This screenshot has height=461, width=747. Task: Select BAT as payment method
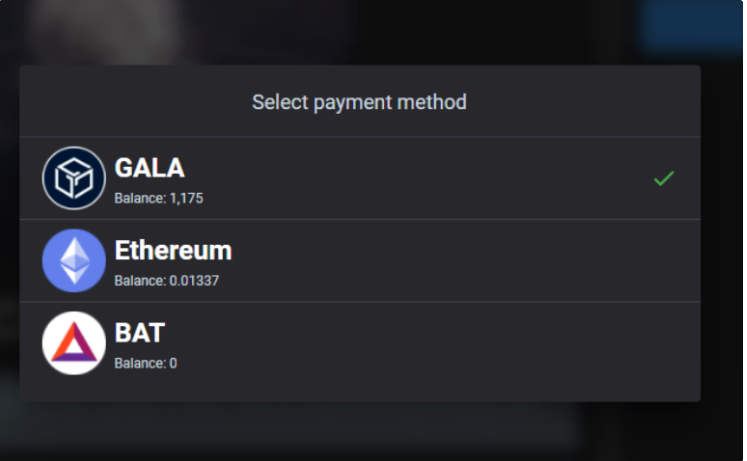pos(360,343)
